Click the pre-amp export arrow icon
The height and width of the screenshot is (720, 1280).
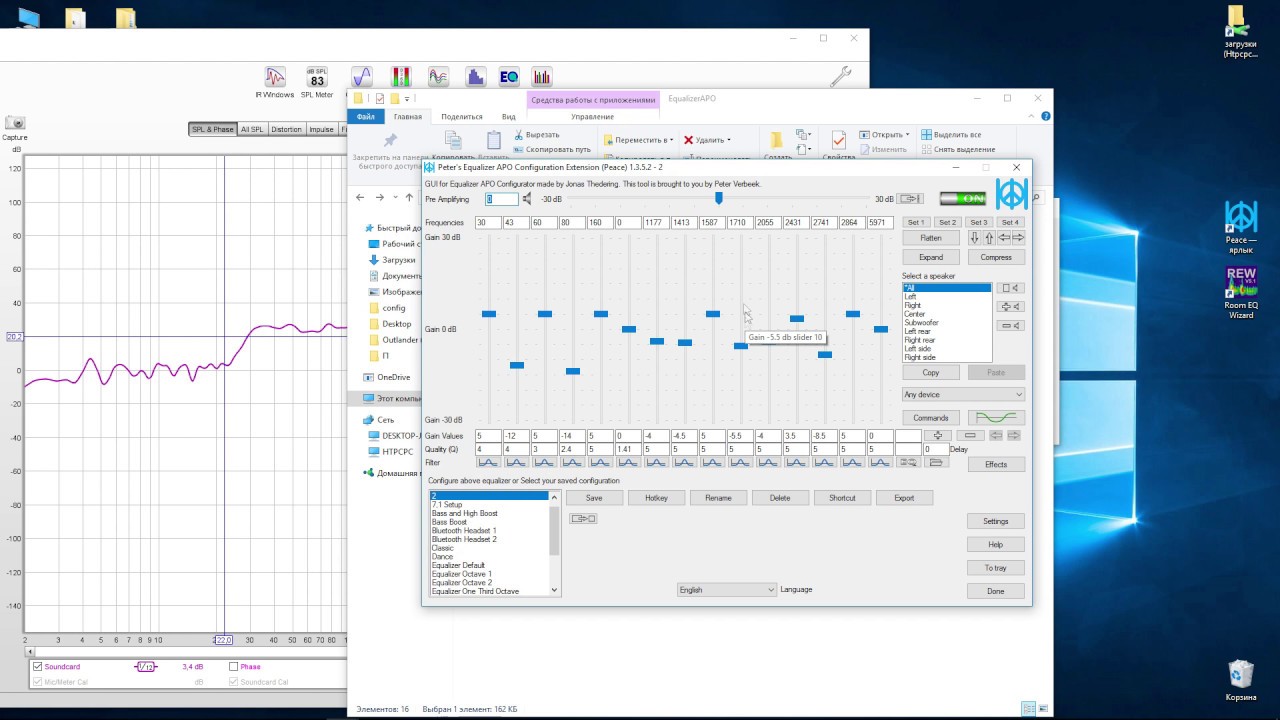(909, 199)
